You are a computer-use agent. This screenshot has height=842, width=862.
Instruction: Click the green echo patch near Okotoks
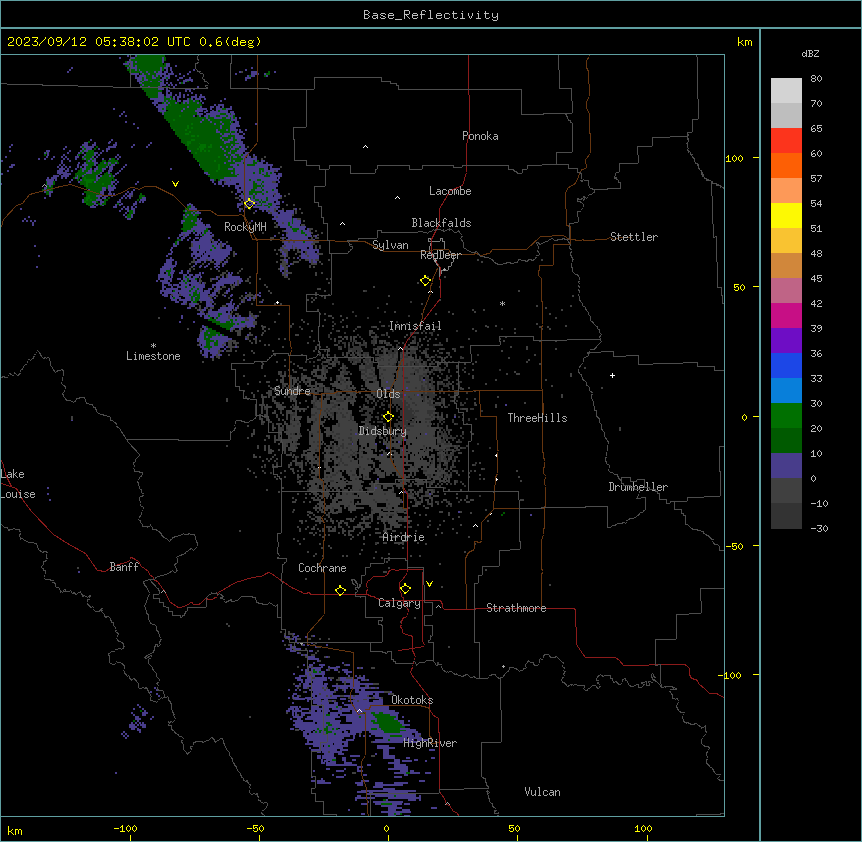click(x=389, y=722)
